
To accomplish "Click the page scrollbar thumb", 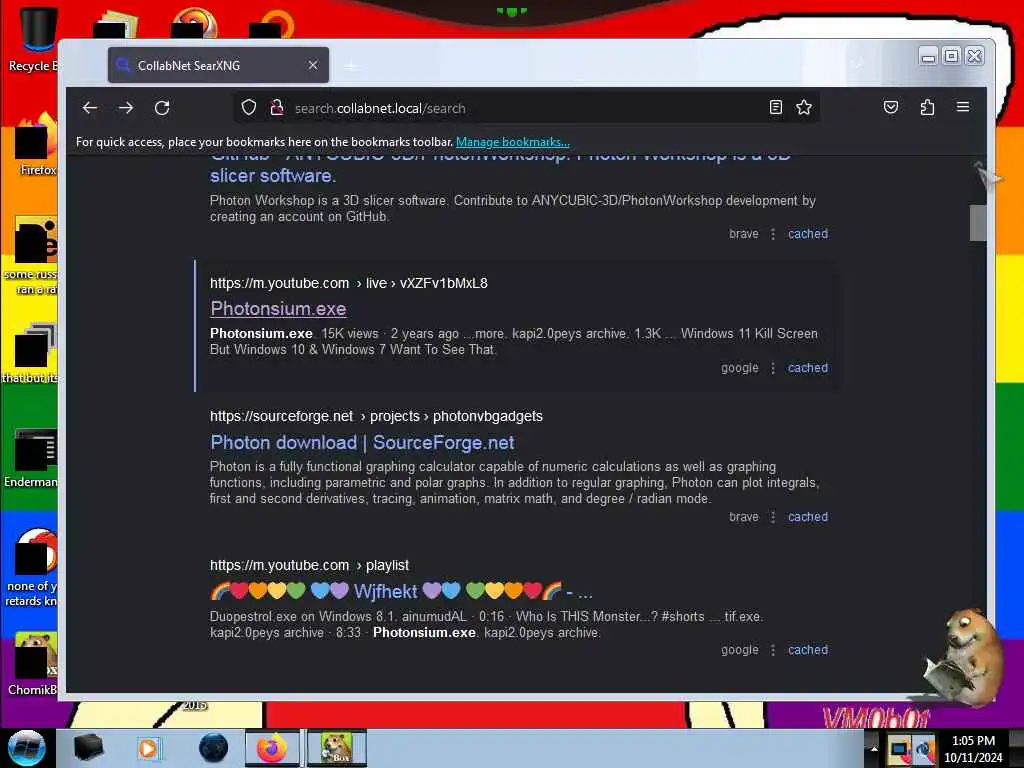I will point(978,223).
